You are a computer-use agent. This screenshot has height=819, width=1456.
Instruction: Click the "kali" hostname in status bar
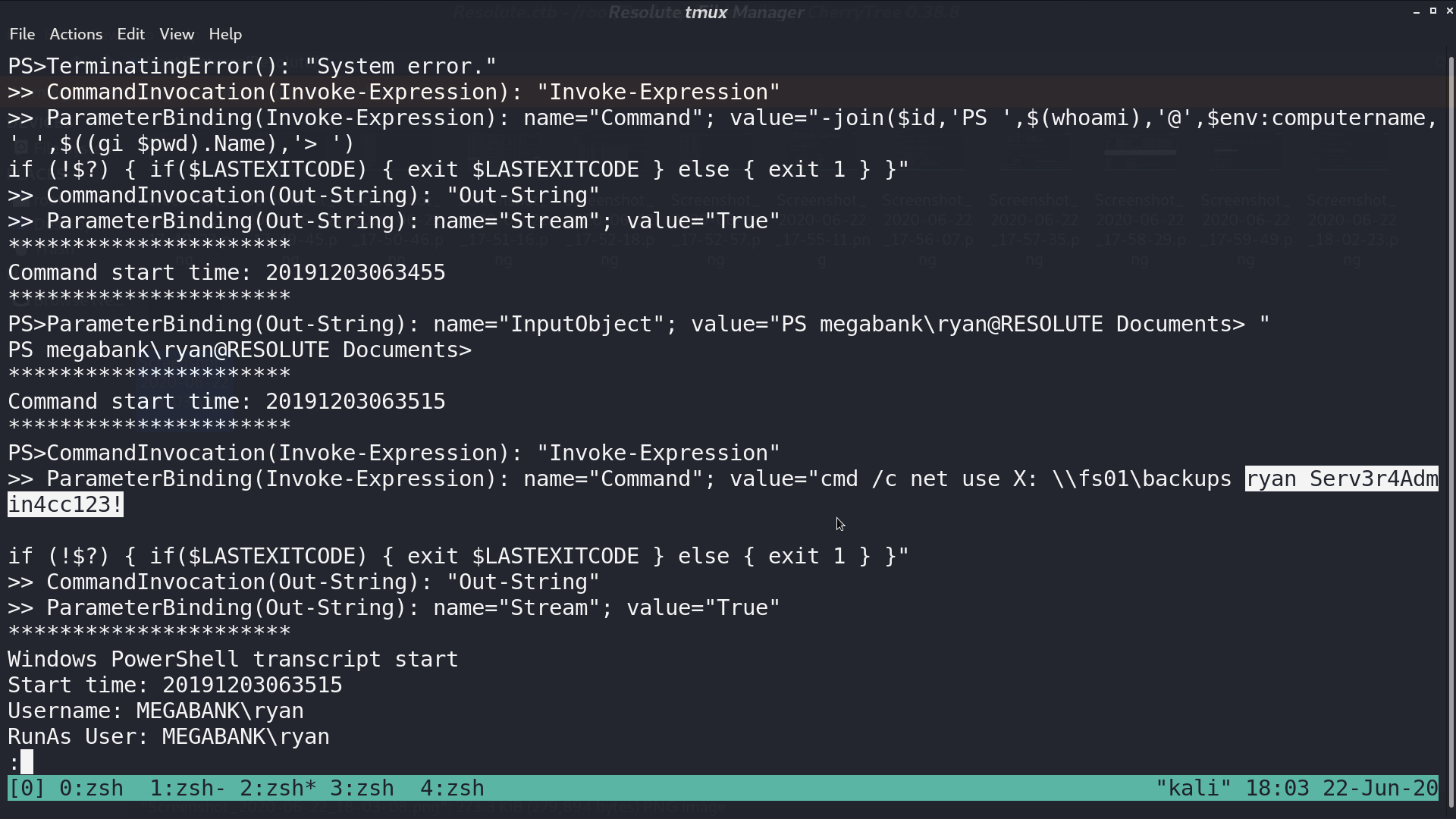1194,788
